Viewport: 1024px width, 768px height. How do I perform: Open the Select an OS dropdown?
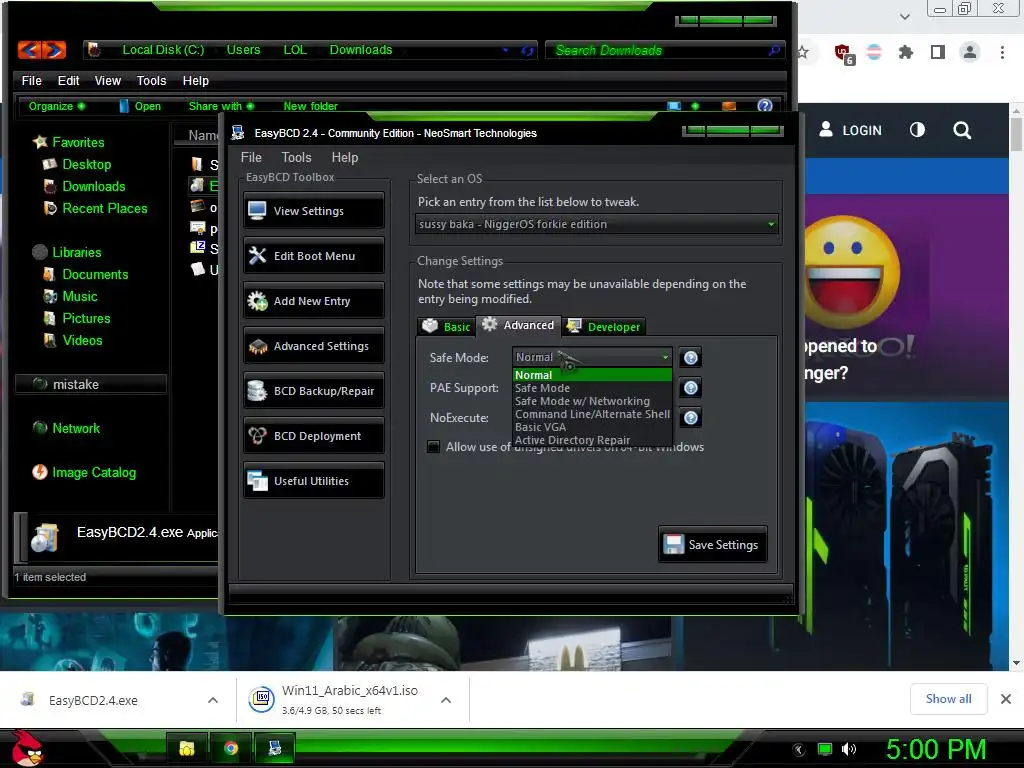point(596,224)
